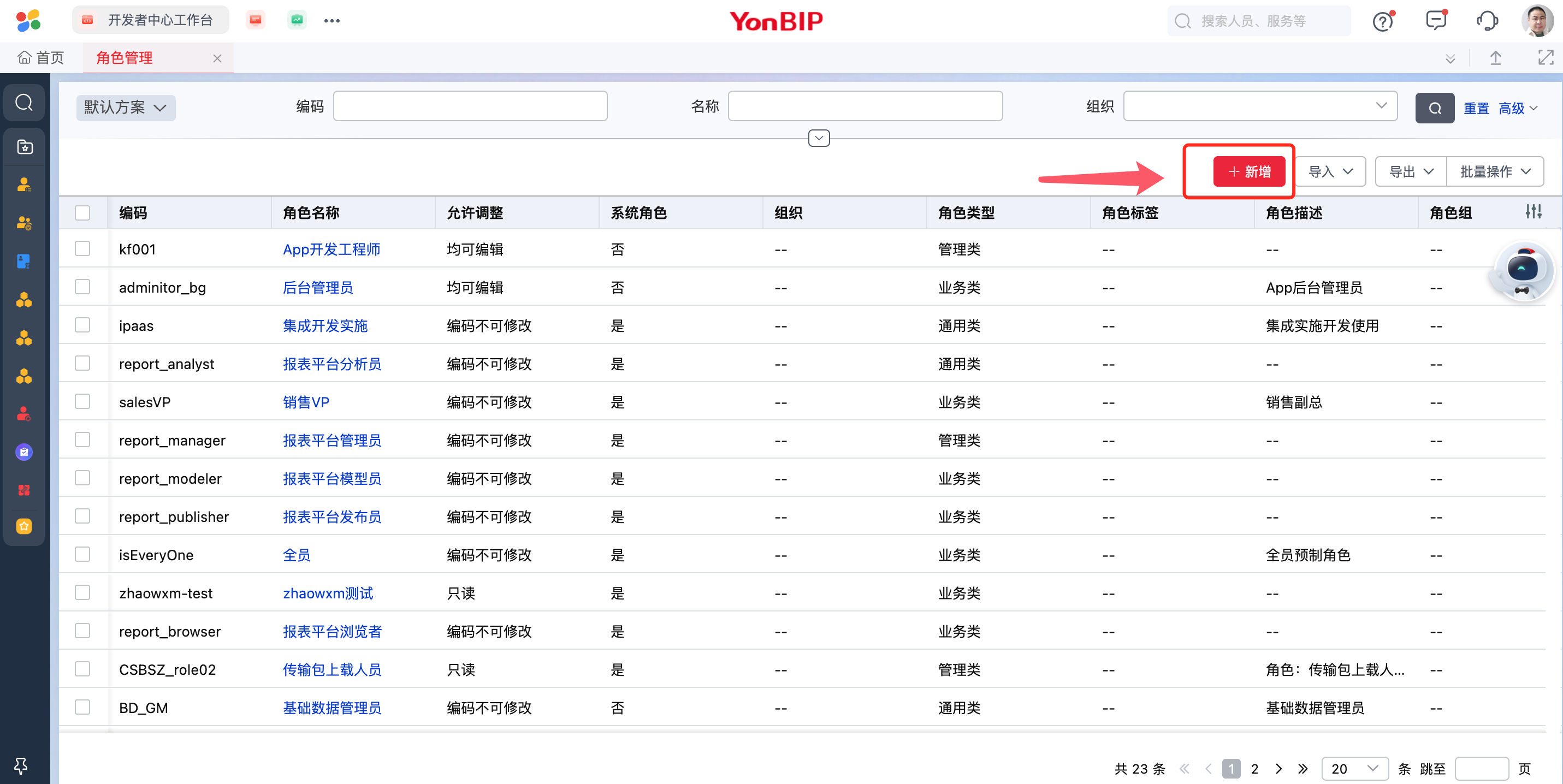The height and width of the screenshot is (784, 1563).
Task: Open the App开发工程师 role link
Action: coord(331,249)
